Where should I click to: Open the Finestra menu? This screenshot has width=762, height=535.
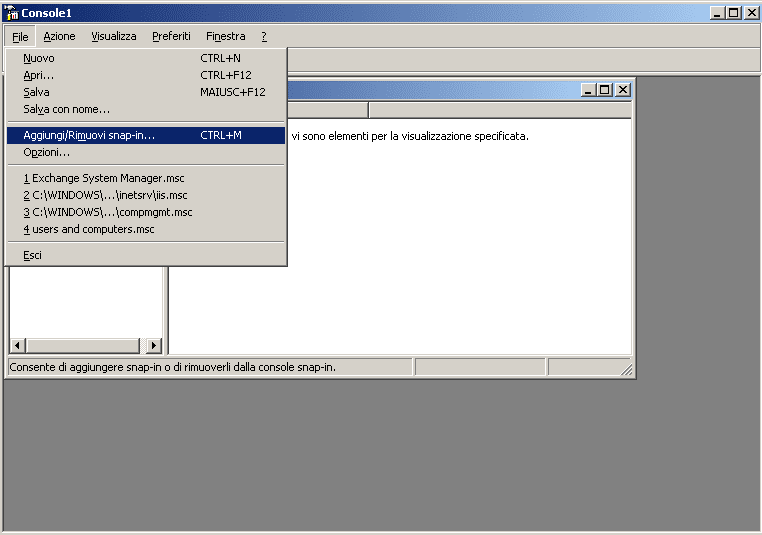(225, 36)
